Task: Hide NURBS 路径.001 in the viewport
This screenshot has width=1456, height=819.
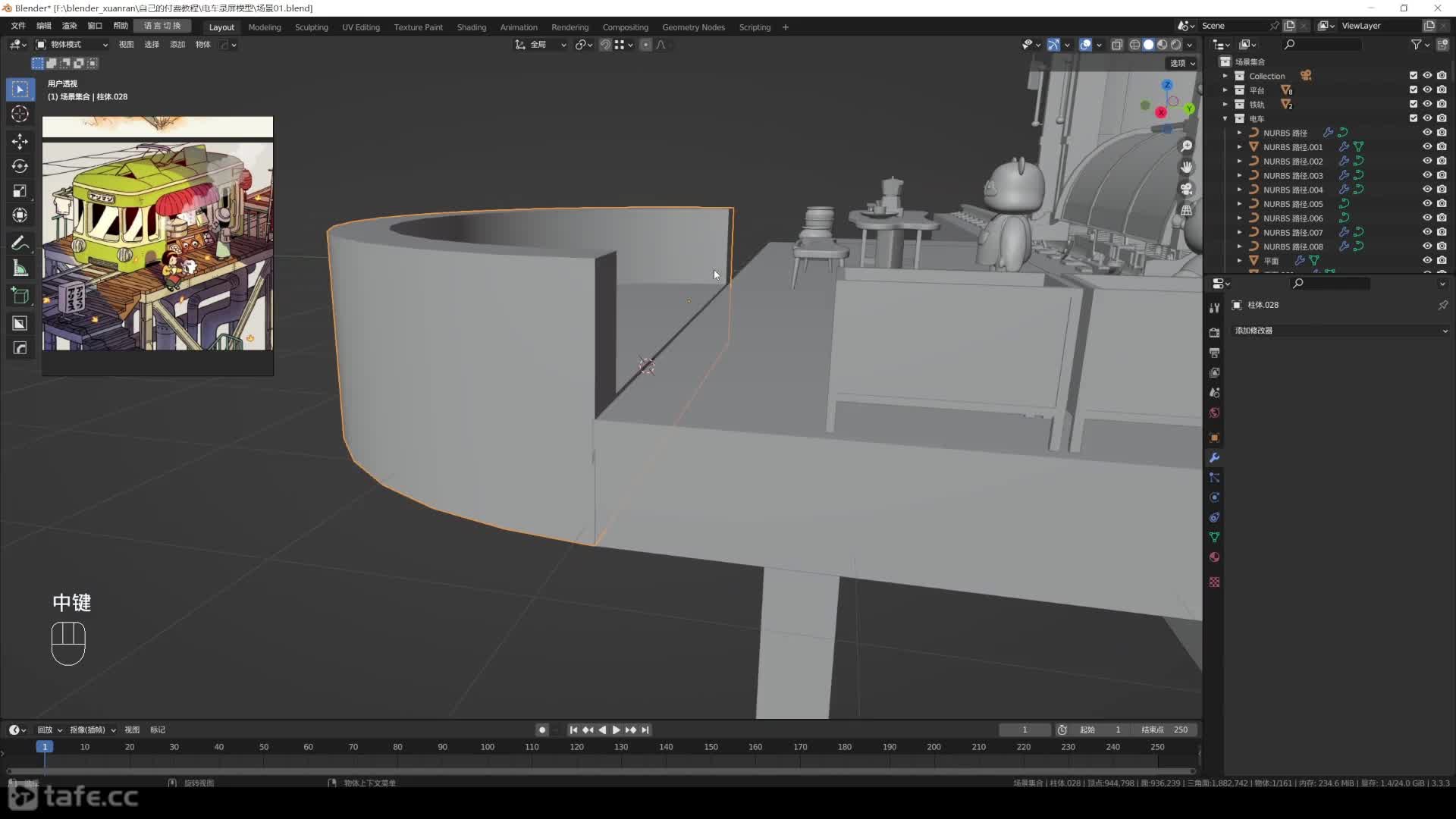Action: pyautogui.click(x=1427, y=147)
